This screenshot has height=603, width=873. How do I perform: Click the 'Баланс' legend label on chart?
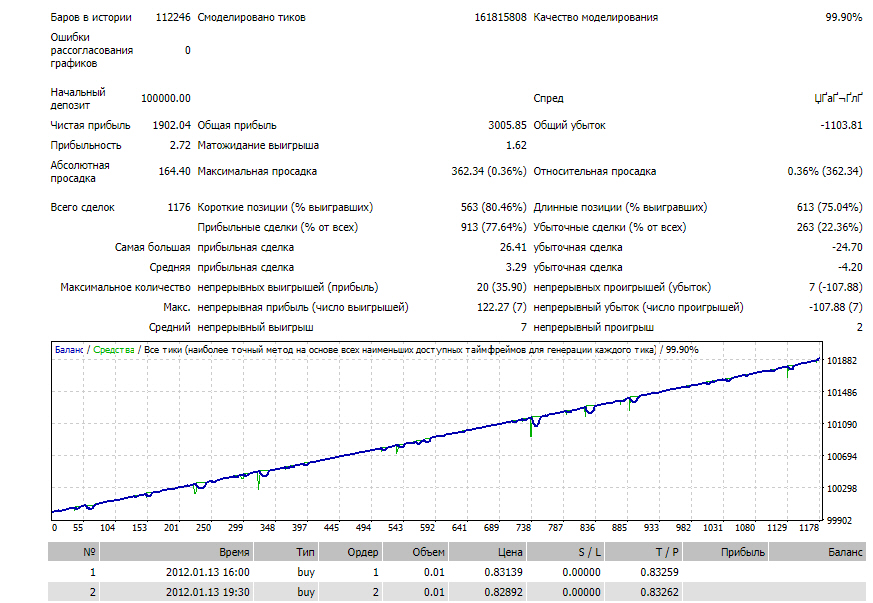point(69,350)
